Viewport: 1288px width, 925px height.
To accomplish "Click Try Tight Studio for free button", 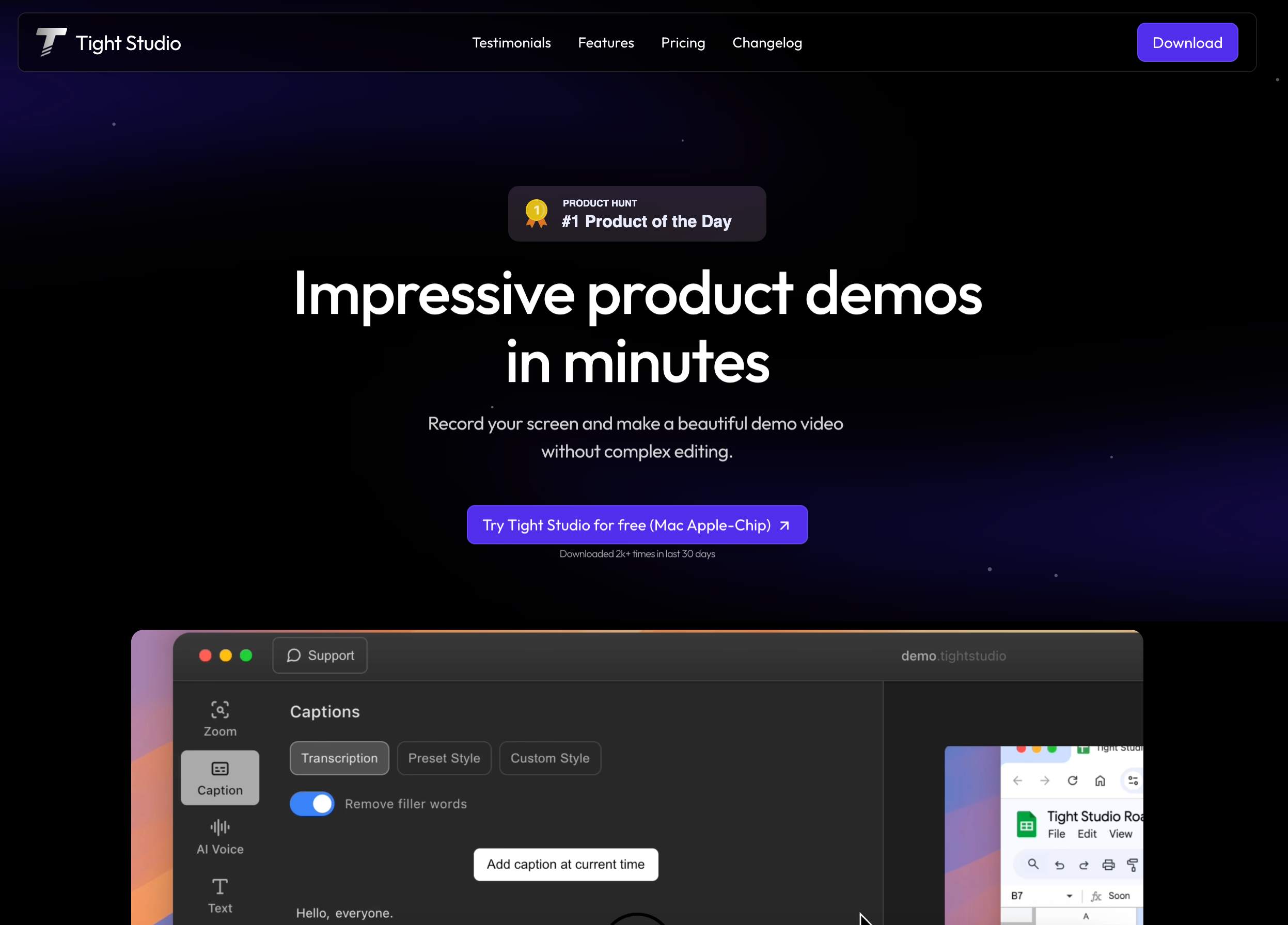I will pos(637,524).
